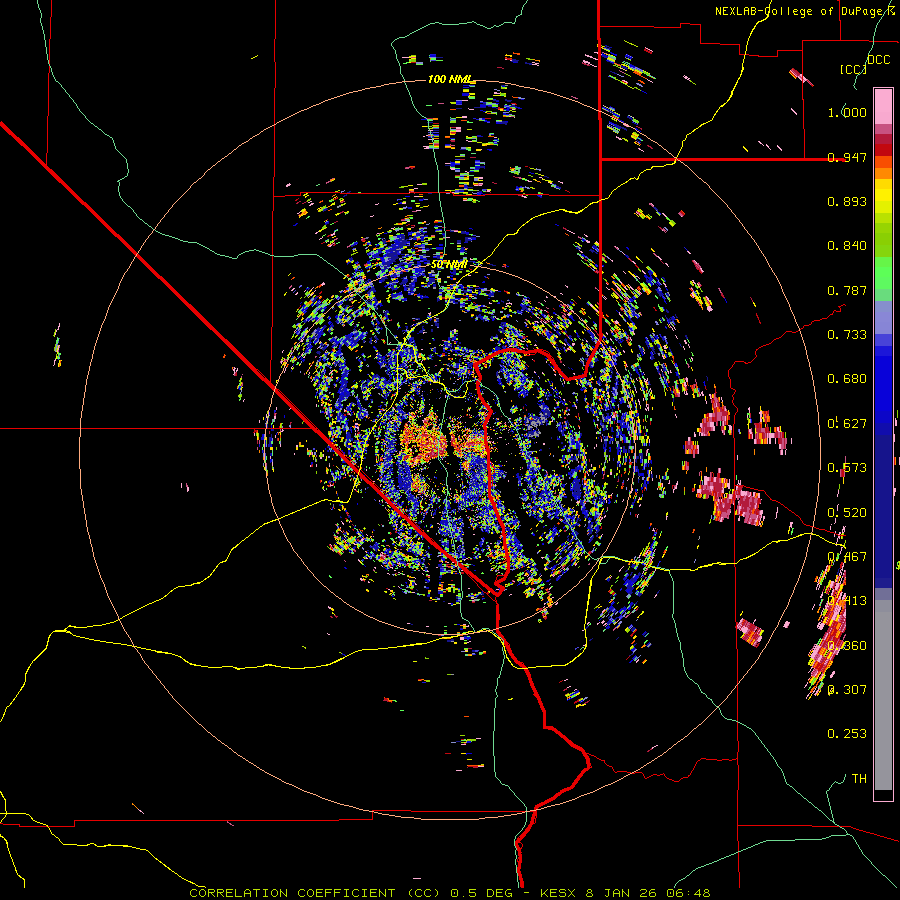Select the 0.893 legend value
This screenshot has width=900, height=900.
pos(847,201)
